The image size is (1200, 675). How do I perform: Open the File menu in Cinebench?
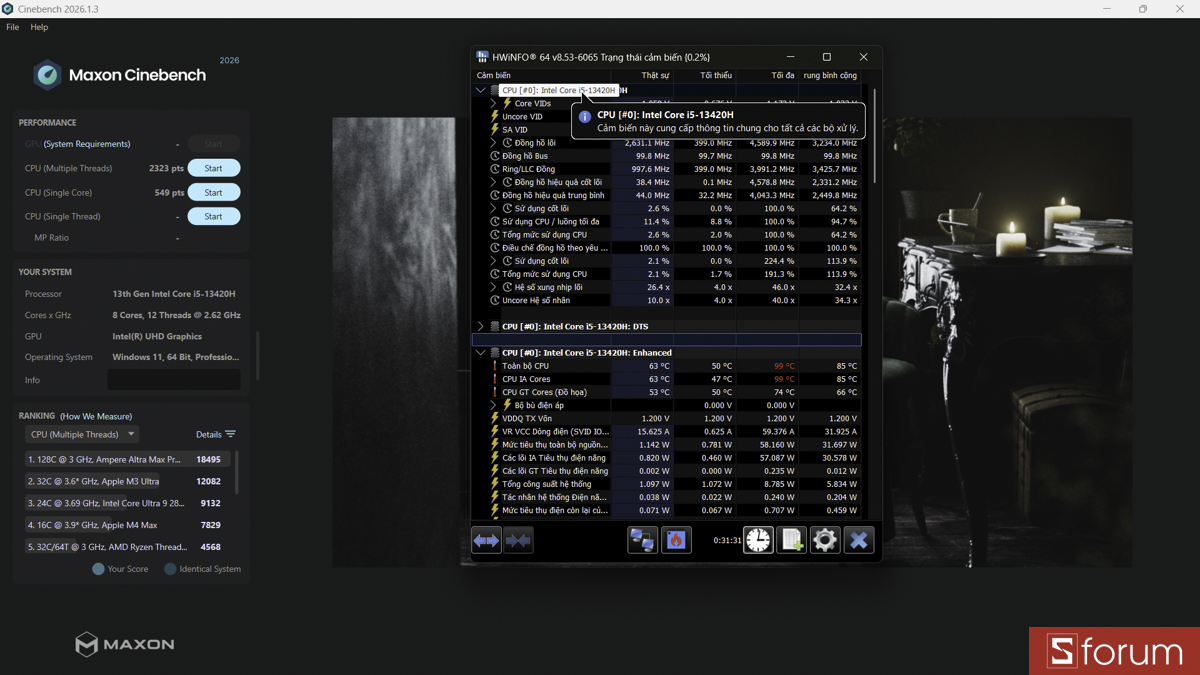(12, 27)
